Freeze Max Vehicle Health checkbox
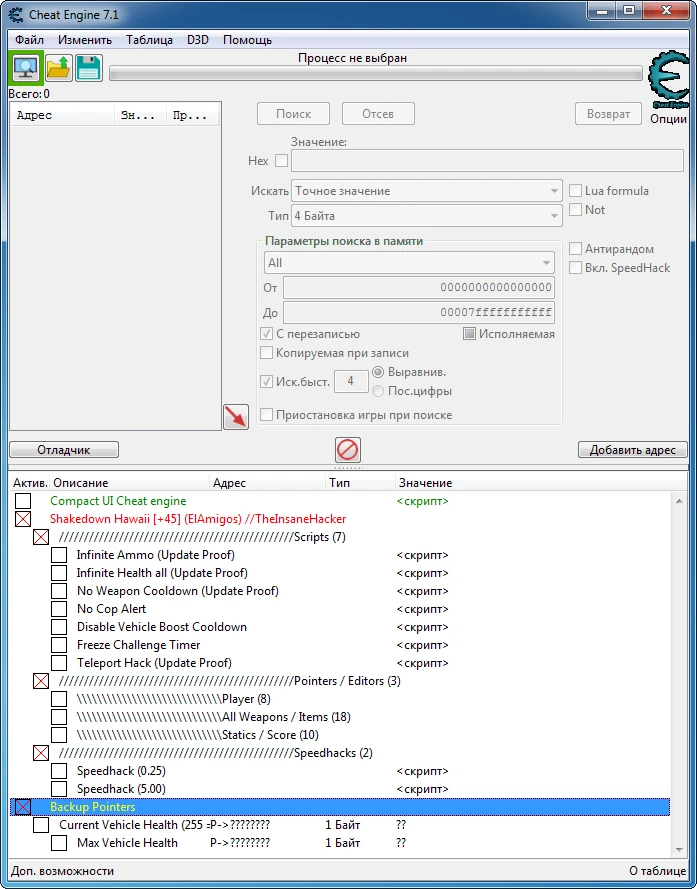Screen dimensions: 697x889 coord(59,843)
